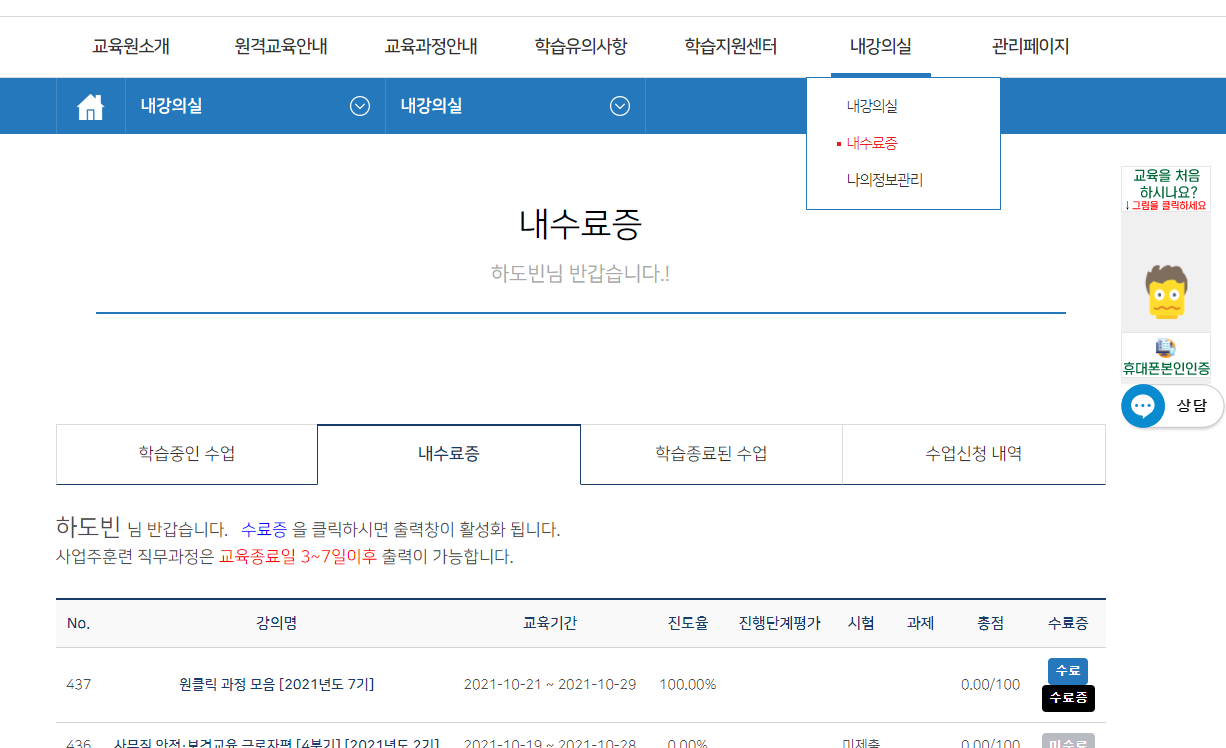Go to the home page icon
Image resolution: width=1226 pixels, height=748 pixels.
tap(91, 107)
